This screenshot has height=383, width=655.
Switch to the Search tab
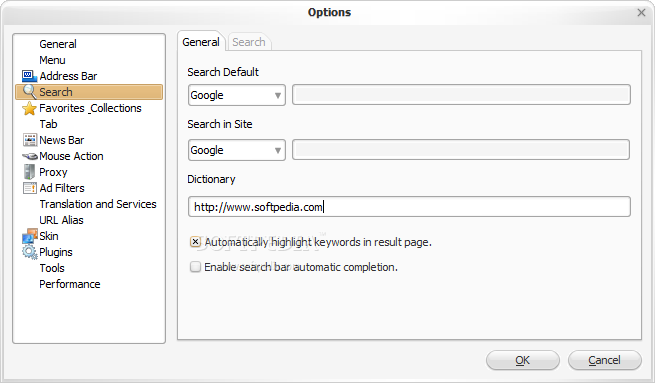[249, 42]
